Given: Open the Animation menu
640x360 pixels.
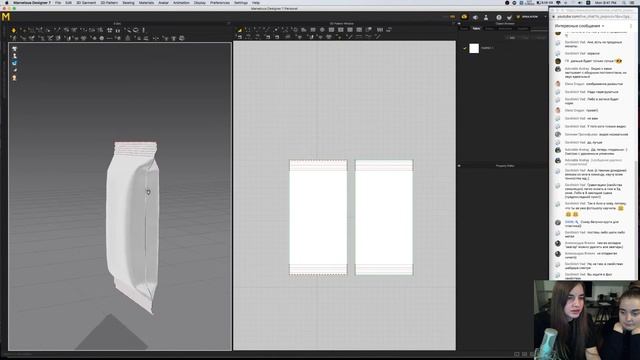Looking at the screenshot, I should coord(181,2).
